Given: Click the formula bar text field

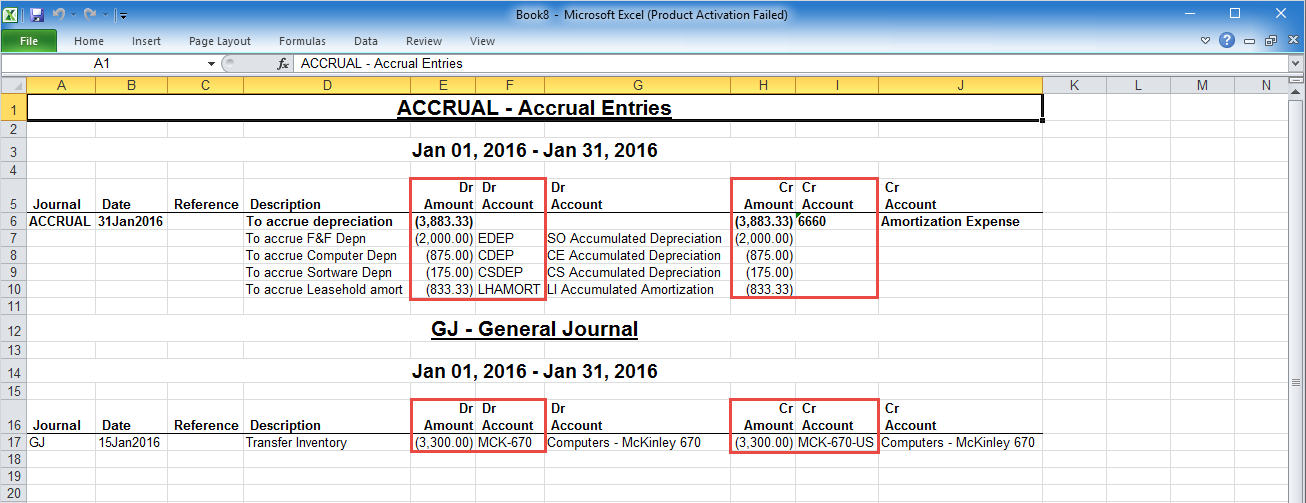Looking at the screenshot, I should click(x=780, y=63).
